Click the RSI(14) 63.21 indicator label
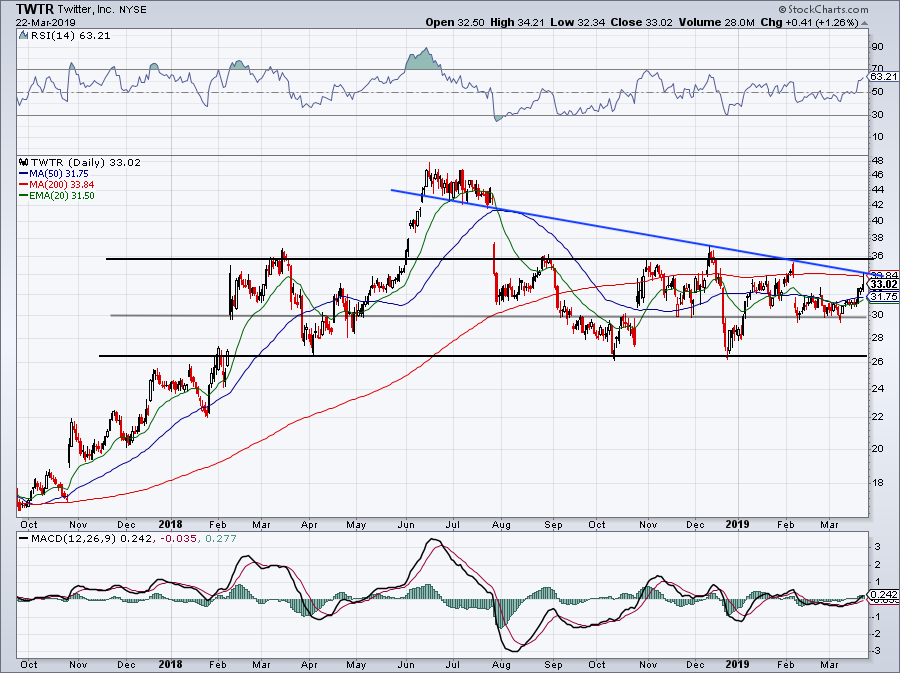Image resolution: width=900 pixels, height=673 pixels. 70,35
